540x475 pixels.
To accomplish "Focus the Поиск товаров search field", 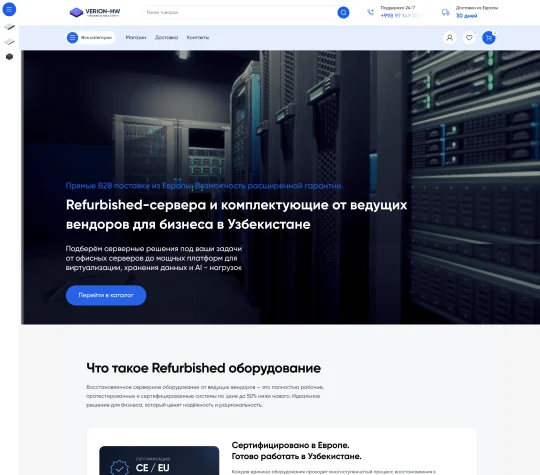I will (239, 12).
